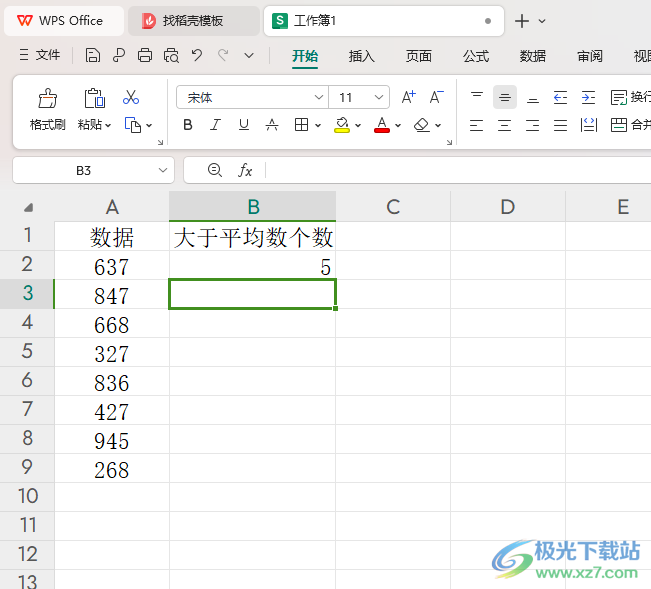651x589 pixels.
Task: Toggle Italic formatting
Action: (215, 125)
